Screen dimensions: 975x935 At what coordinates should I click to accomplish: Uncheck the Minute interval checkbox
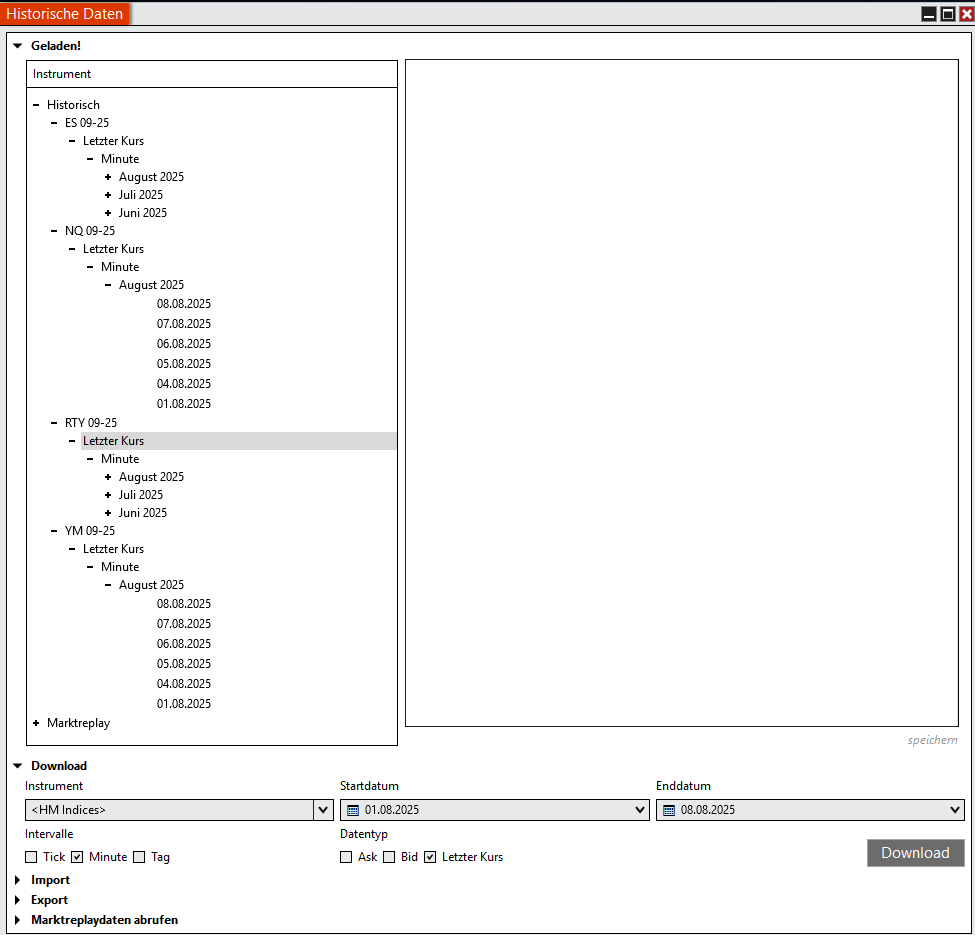(77, 857)
